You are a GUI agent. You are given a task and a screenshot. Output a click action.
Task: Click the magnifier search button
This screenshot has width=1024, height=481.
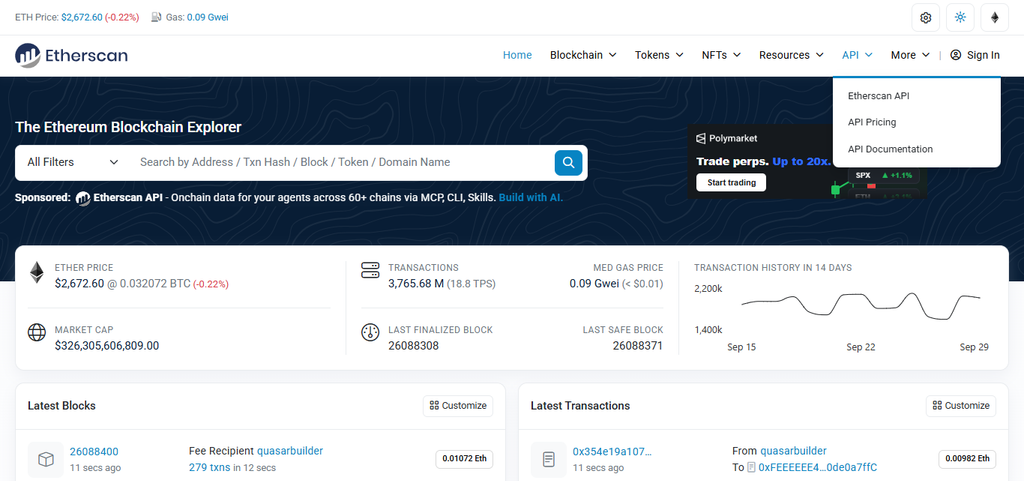[x=568, y=163]
